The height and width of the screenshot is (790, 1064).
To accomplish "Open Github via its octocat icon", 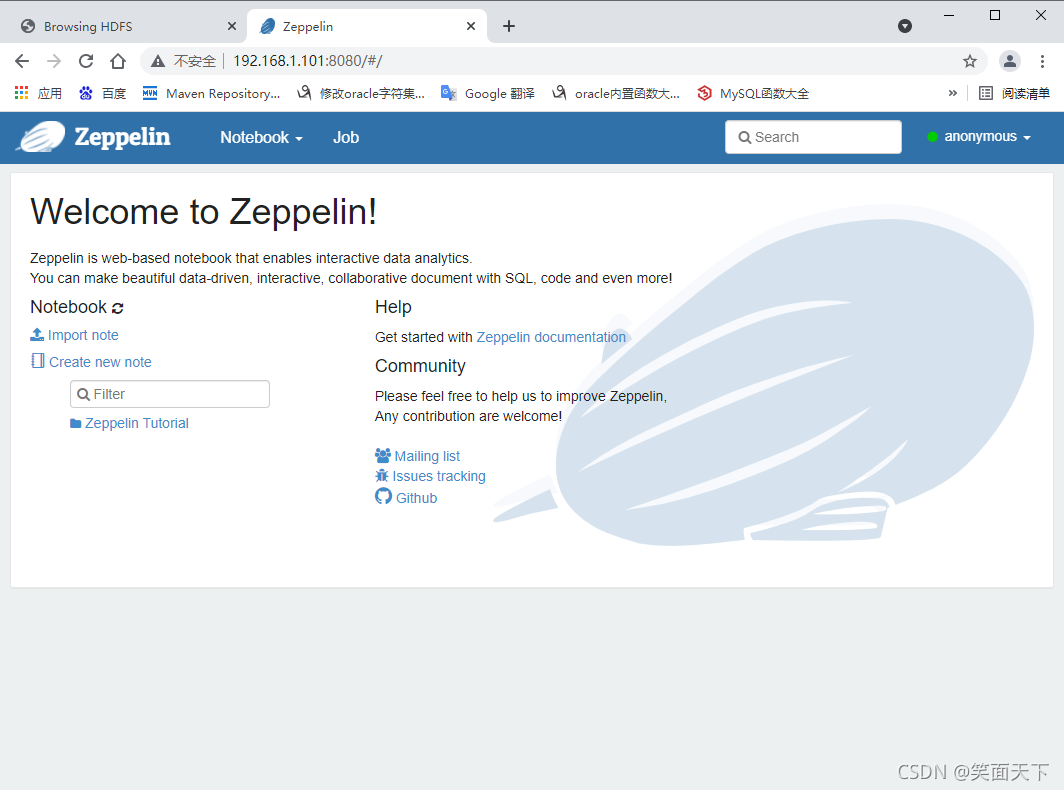I will (x=381, y=497).
